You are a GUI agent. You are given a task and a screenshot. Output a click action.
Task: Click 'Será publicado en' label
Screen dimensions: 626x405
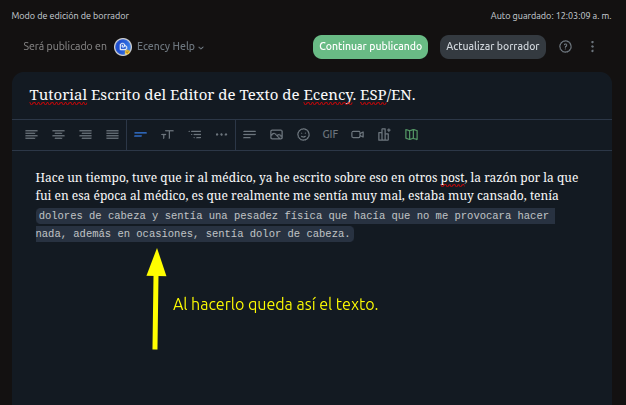65,46
